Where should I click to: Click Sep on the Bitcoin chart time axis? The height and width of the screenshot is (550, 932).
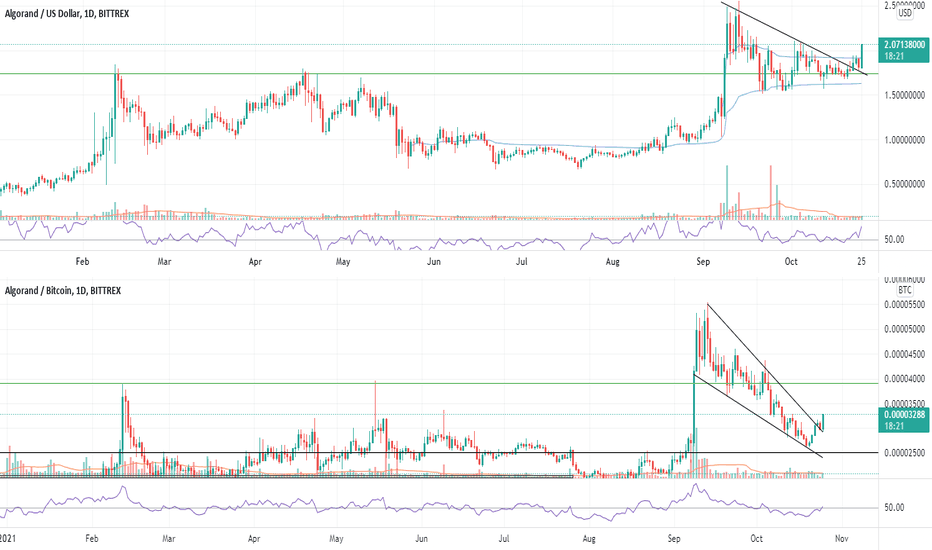(673, 539)
